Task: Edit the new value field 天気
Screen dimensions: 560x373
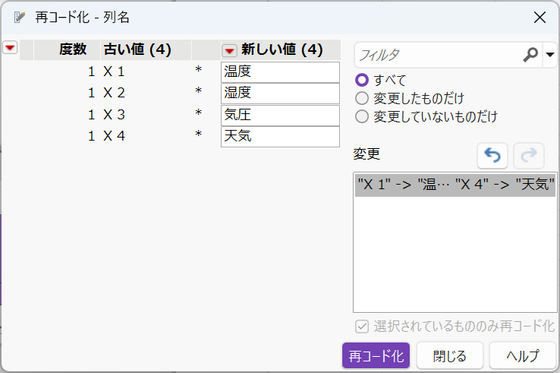Action: point(280,136)
